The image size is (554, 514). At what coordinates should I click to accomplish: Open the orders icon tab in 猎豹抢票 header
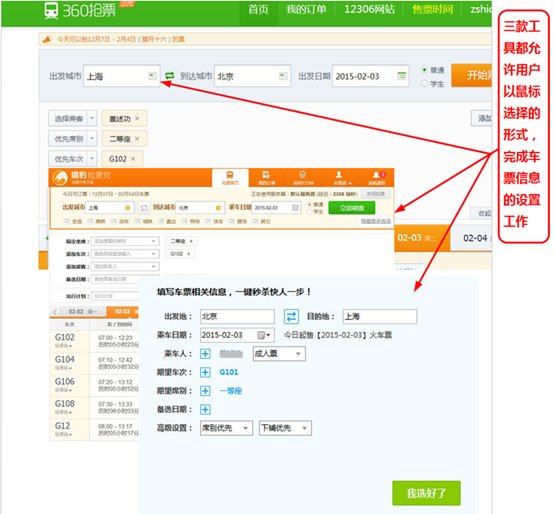pos(266,177)
